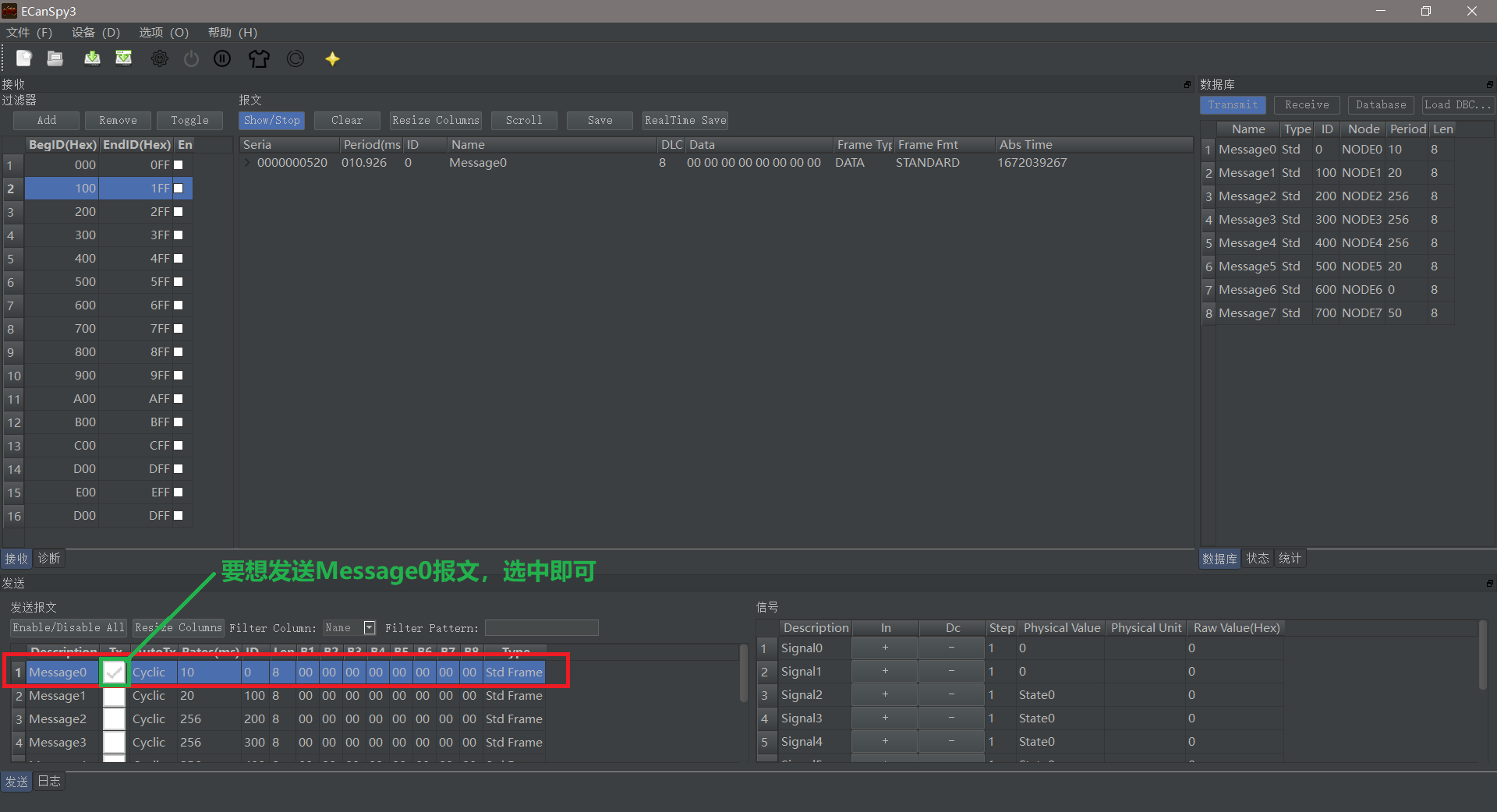
Task: Click the Physical Value column header
Action: 1062,628
